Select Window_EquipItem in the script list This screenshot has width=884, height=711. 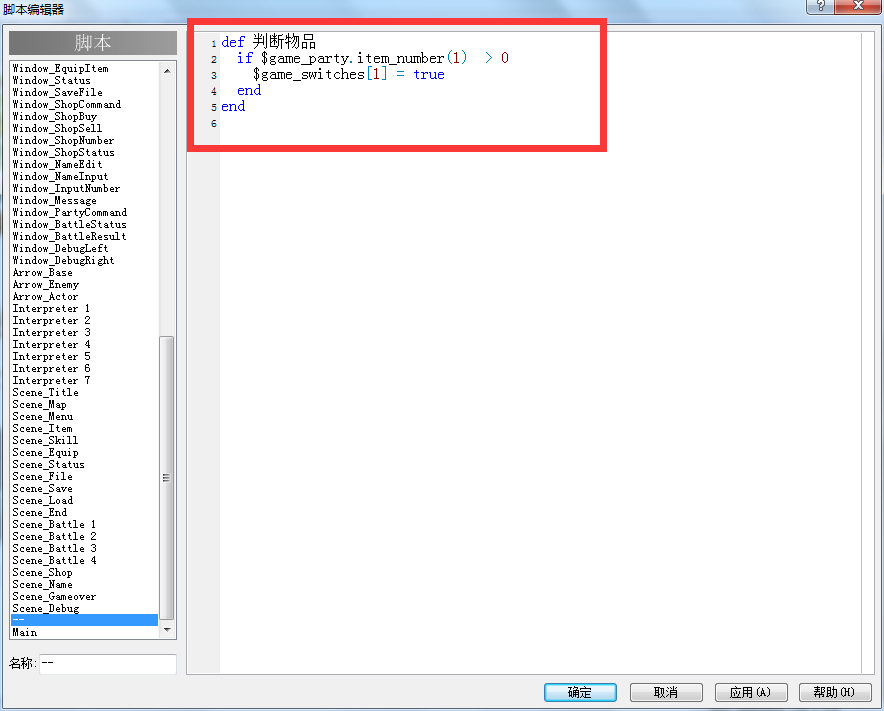coord(60,69)
